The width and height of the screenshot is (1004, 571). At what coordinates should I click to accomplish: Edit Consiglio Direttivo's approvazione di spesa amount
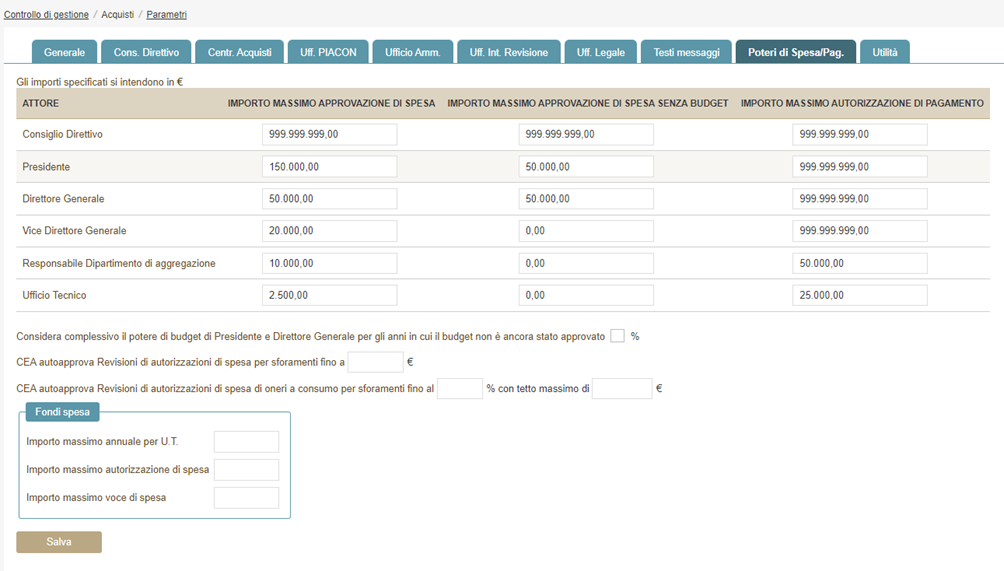[329, 135]
